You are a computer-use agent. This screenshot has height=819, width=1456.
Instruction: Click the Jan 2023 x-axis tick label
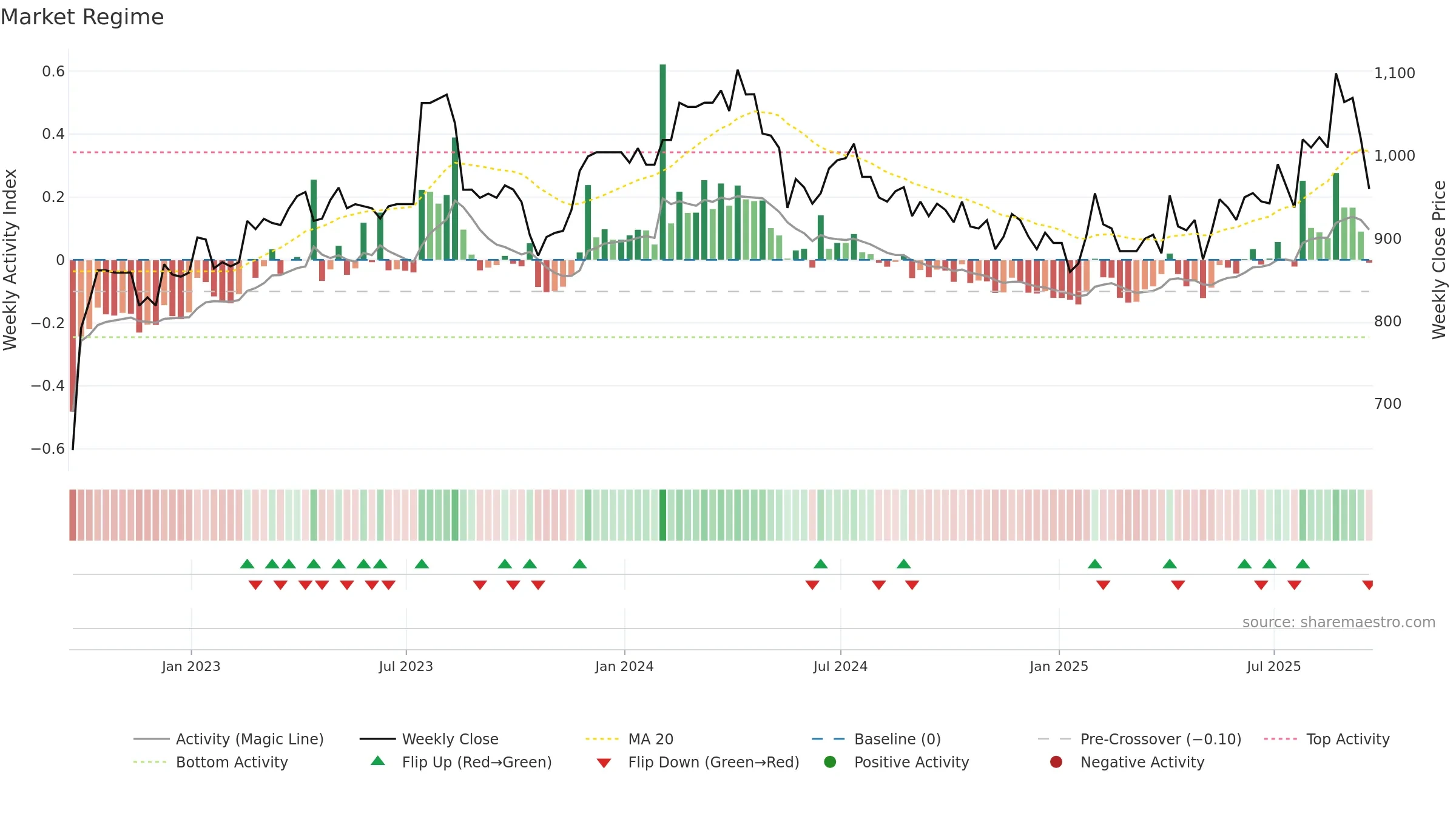pos(191,666)
